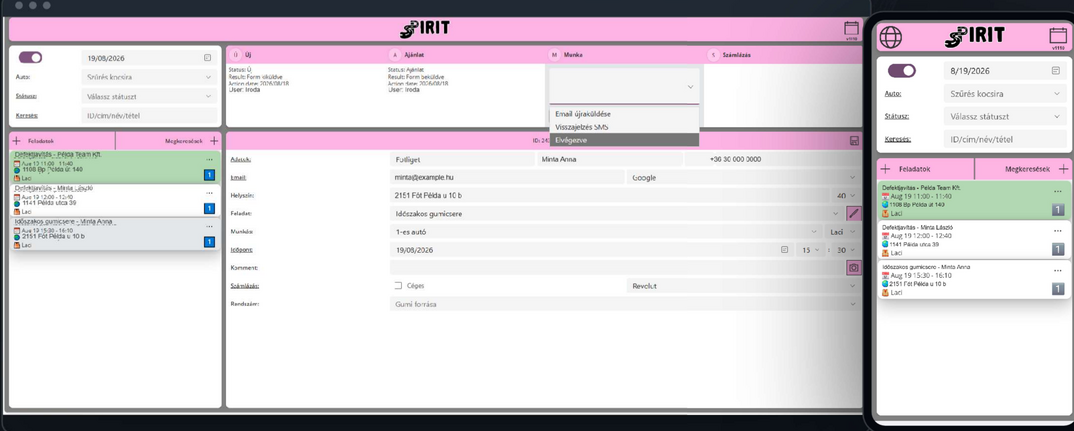The image size is (1074, 431).
Task: Open desktop Szűrés kocsira dropdown
Action: [150, 77]
